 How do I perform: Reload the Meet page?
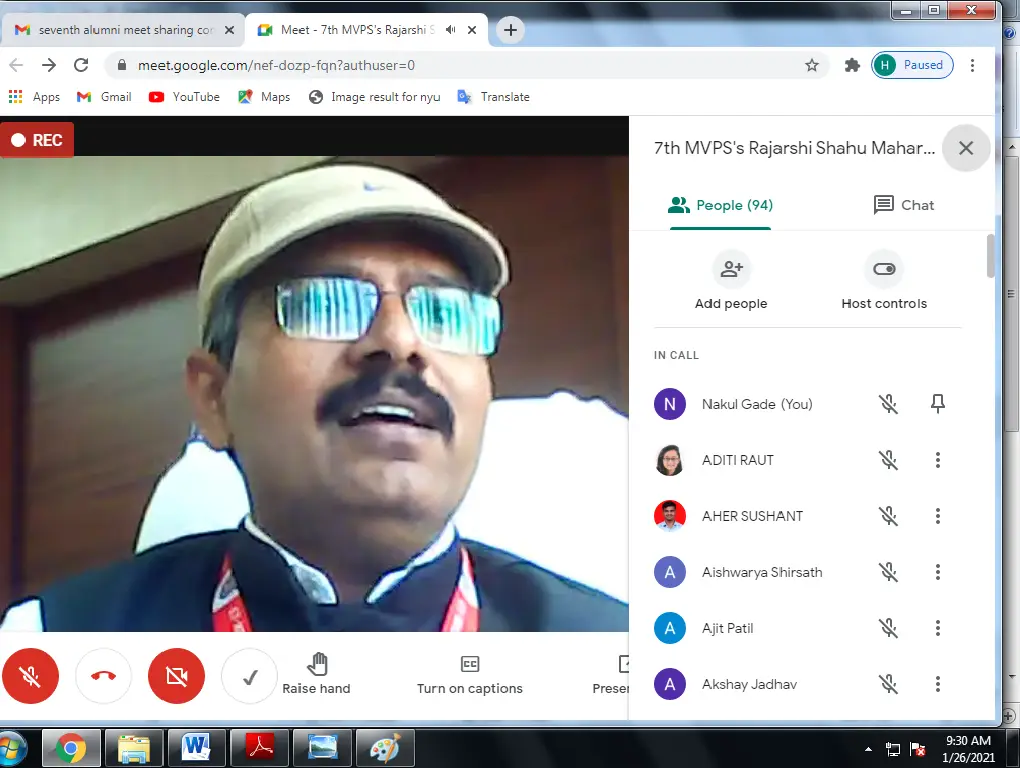coord(81,65)
